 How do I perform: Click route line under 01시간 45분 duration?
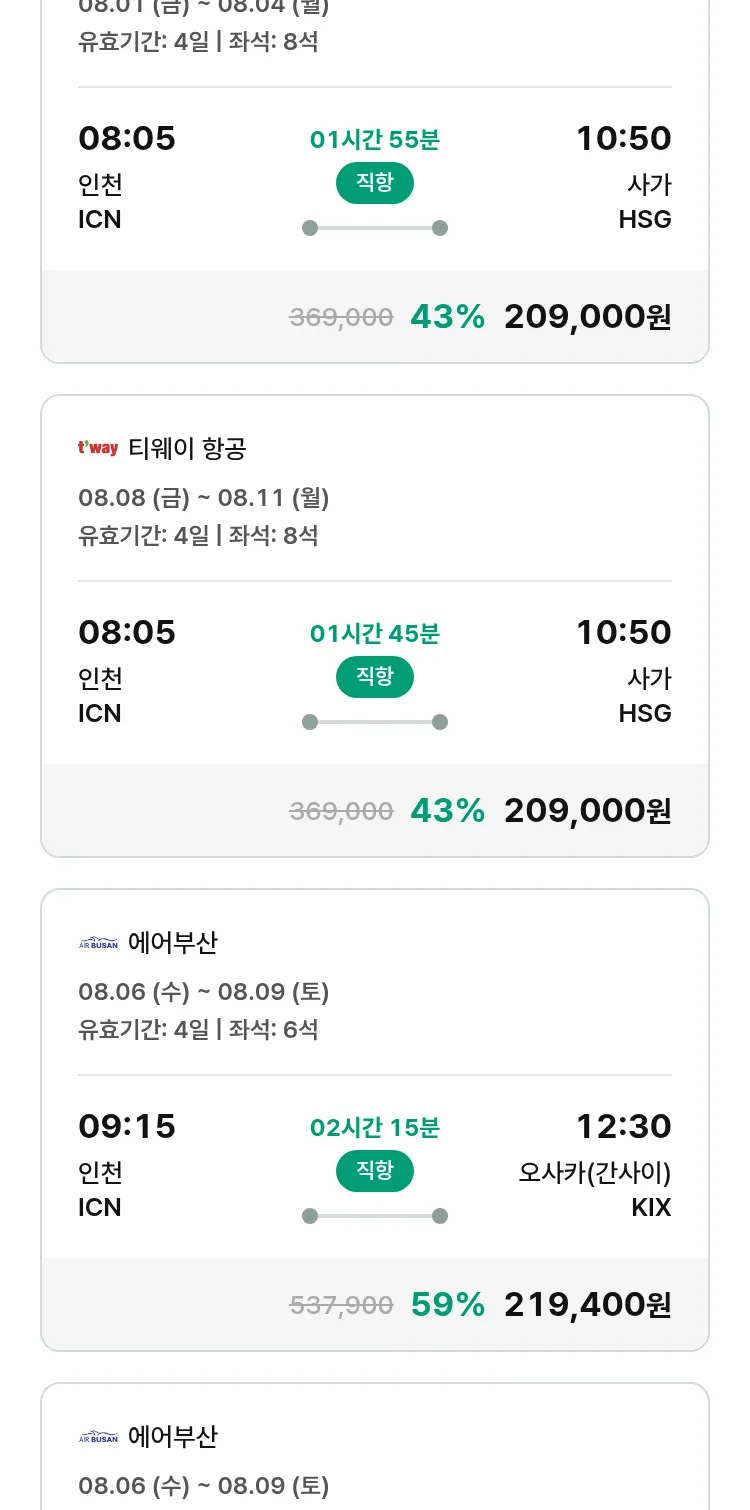374,722
